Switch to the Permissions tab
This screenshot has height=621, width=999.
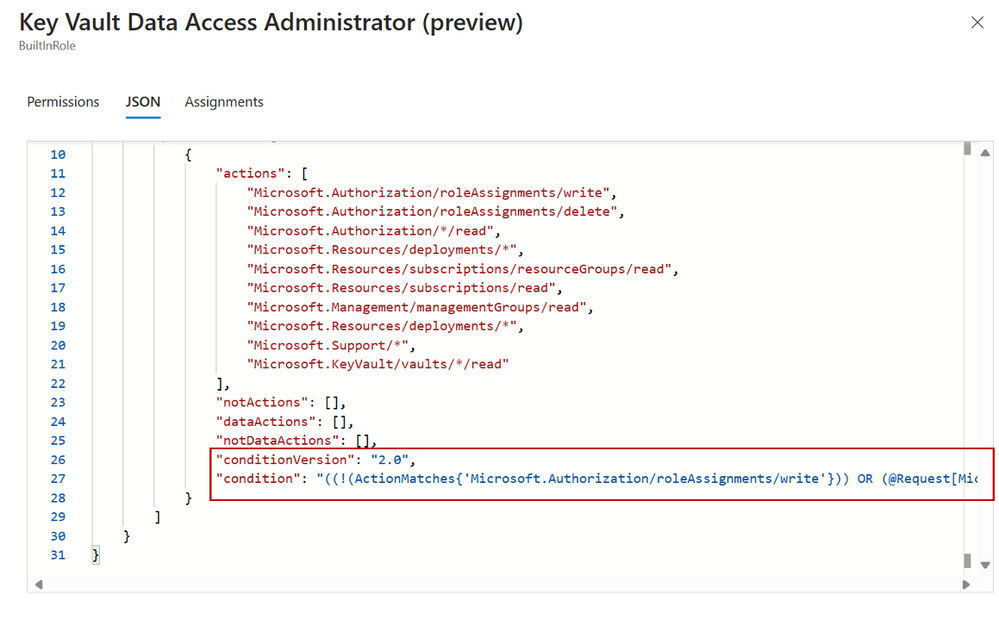tap(63, 102)
